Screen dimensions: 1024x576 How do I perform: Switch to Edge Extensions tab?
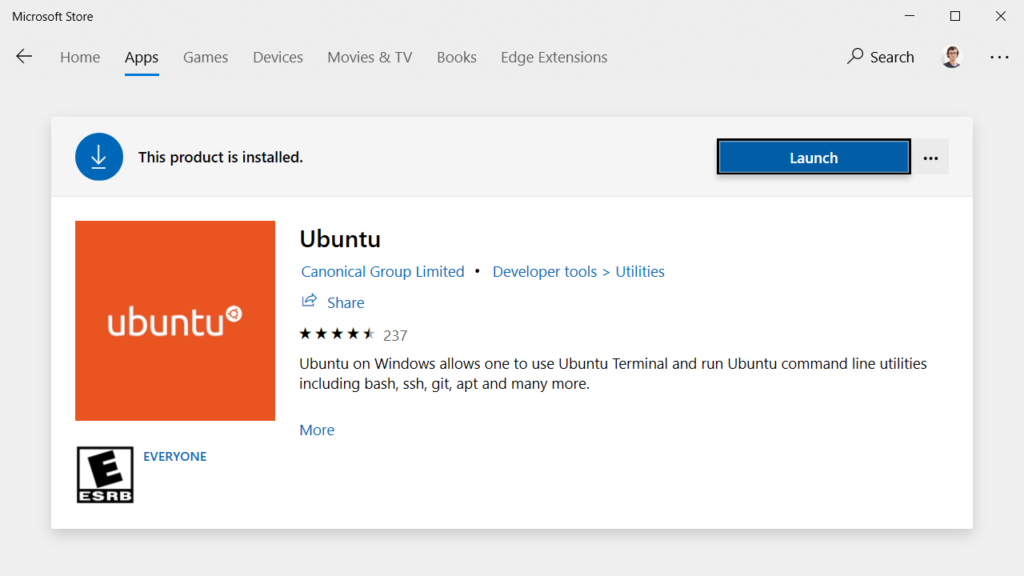click(x=554, y=57)
